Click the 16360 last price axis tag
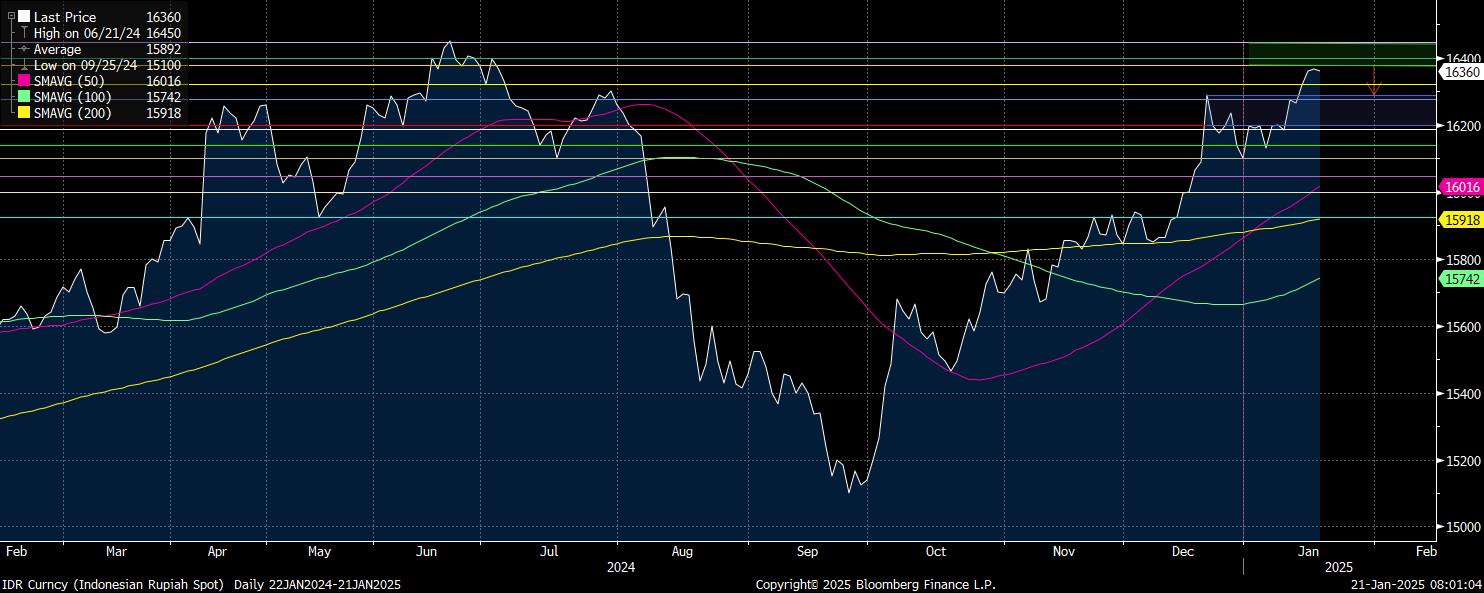This screenshot has height=593, width=1484. pyautogui.click(x=1460, y=72)
